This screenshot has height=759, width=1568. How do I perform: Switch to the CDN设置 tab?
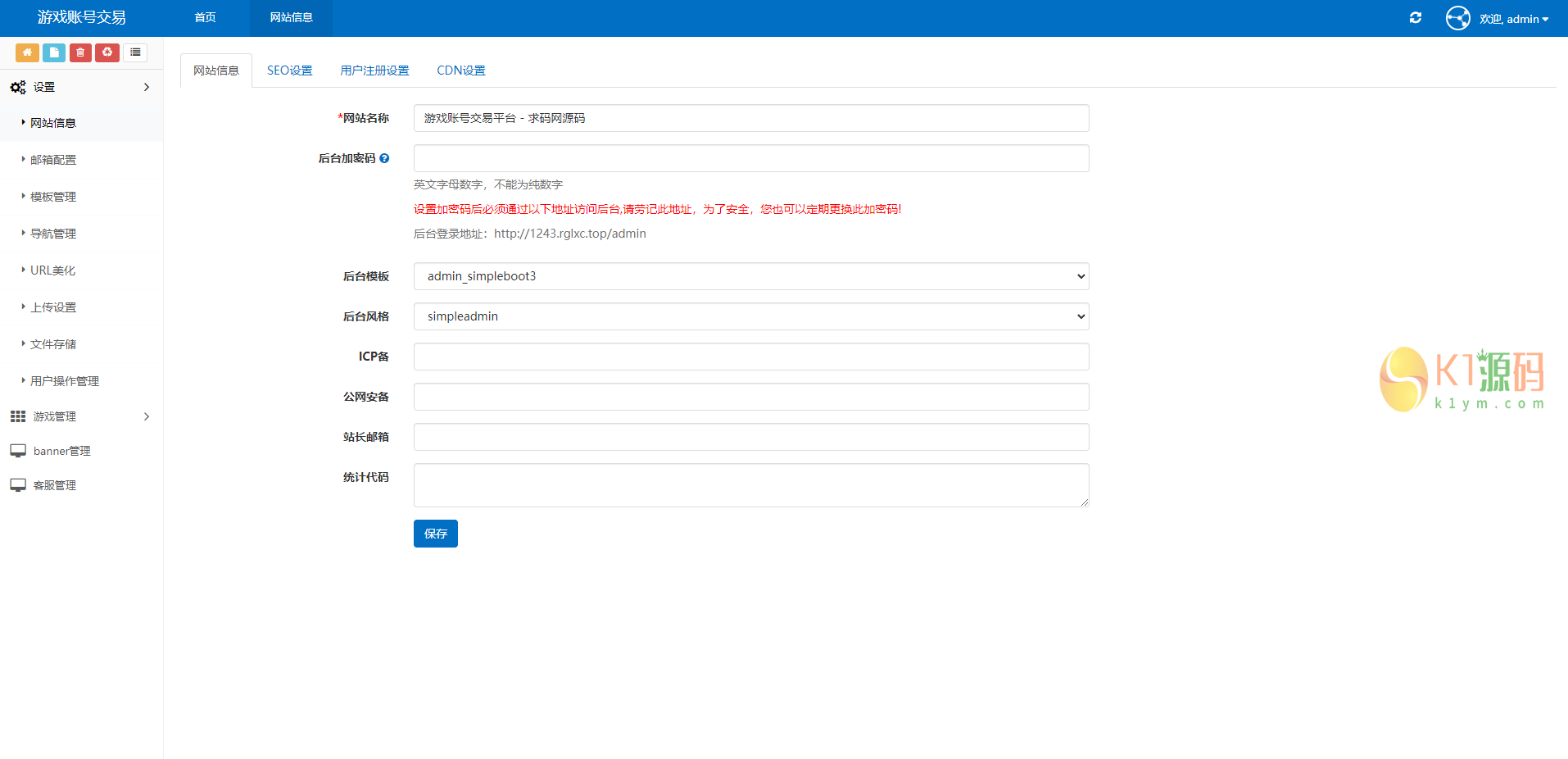point(461,70)
